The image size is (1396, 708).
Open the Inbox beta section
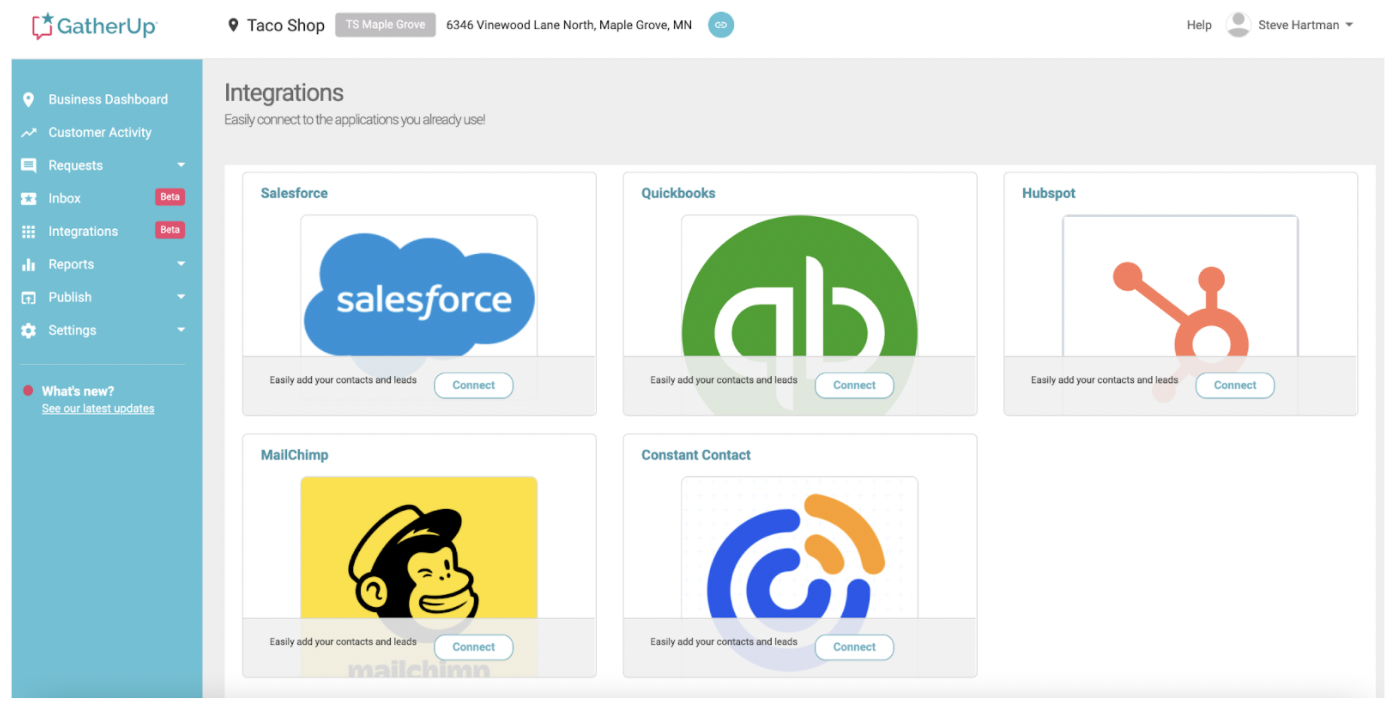(28, 197)
